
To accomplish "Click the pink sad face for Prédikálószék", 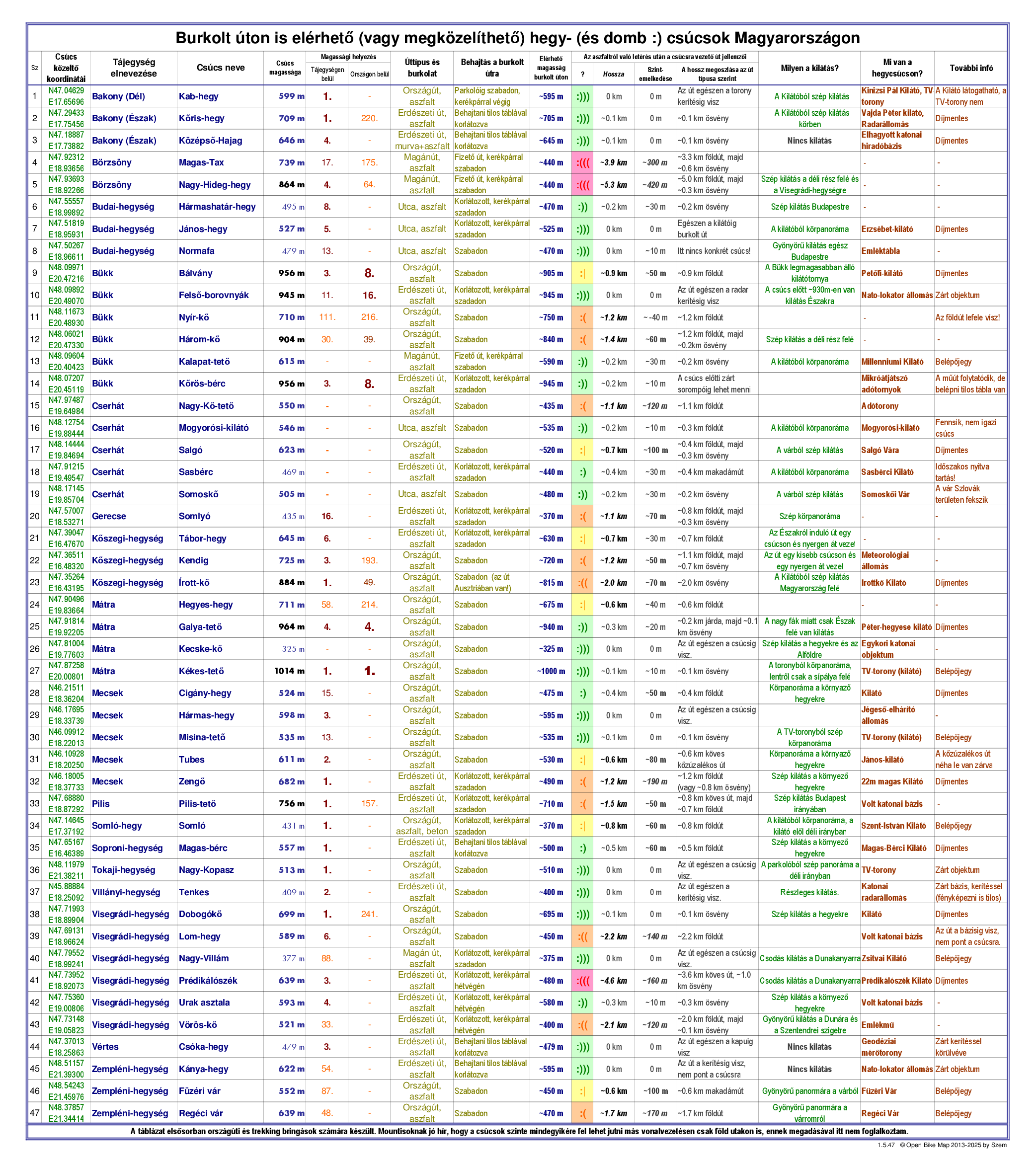I will click(582, 981).
